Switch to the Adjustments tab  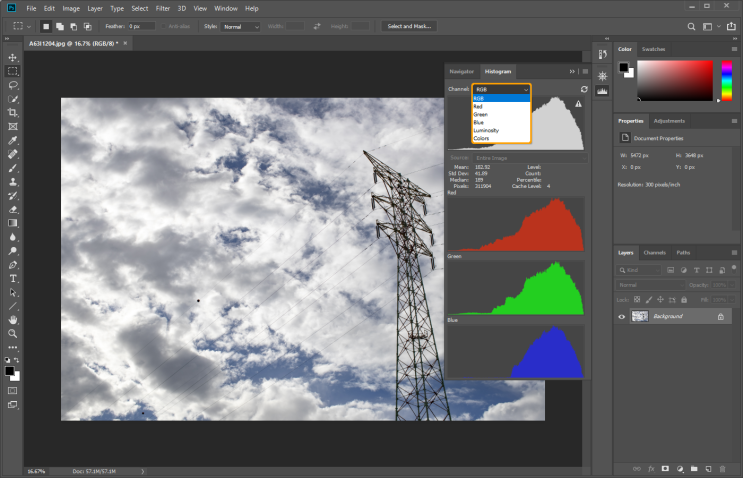(x=669, y=121)
